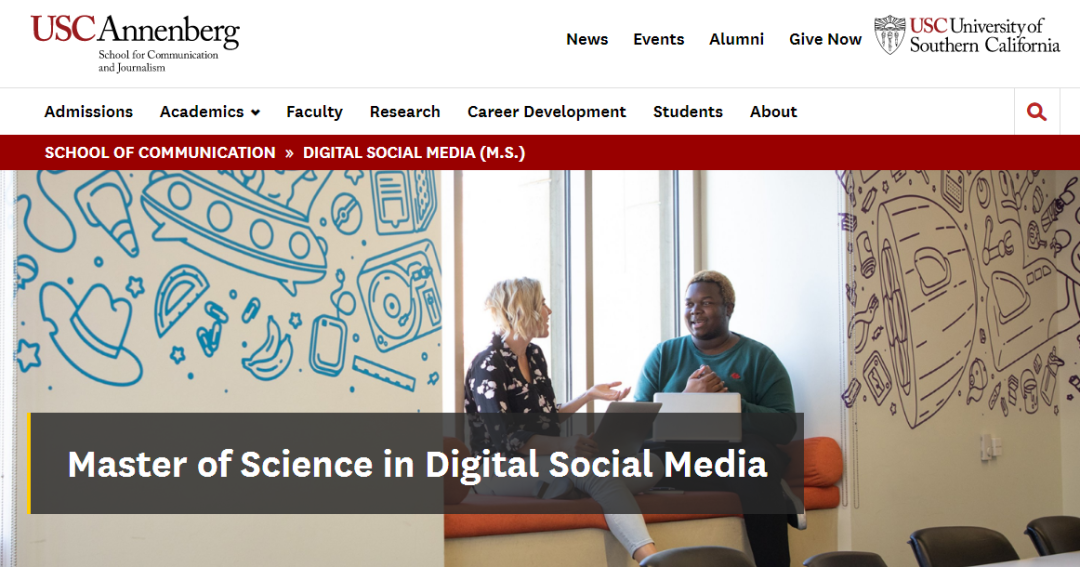Viewport: 1080px width, 567px height.
Task: Click the red search magnifier icon
Action: (x=1037, y=112)
